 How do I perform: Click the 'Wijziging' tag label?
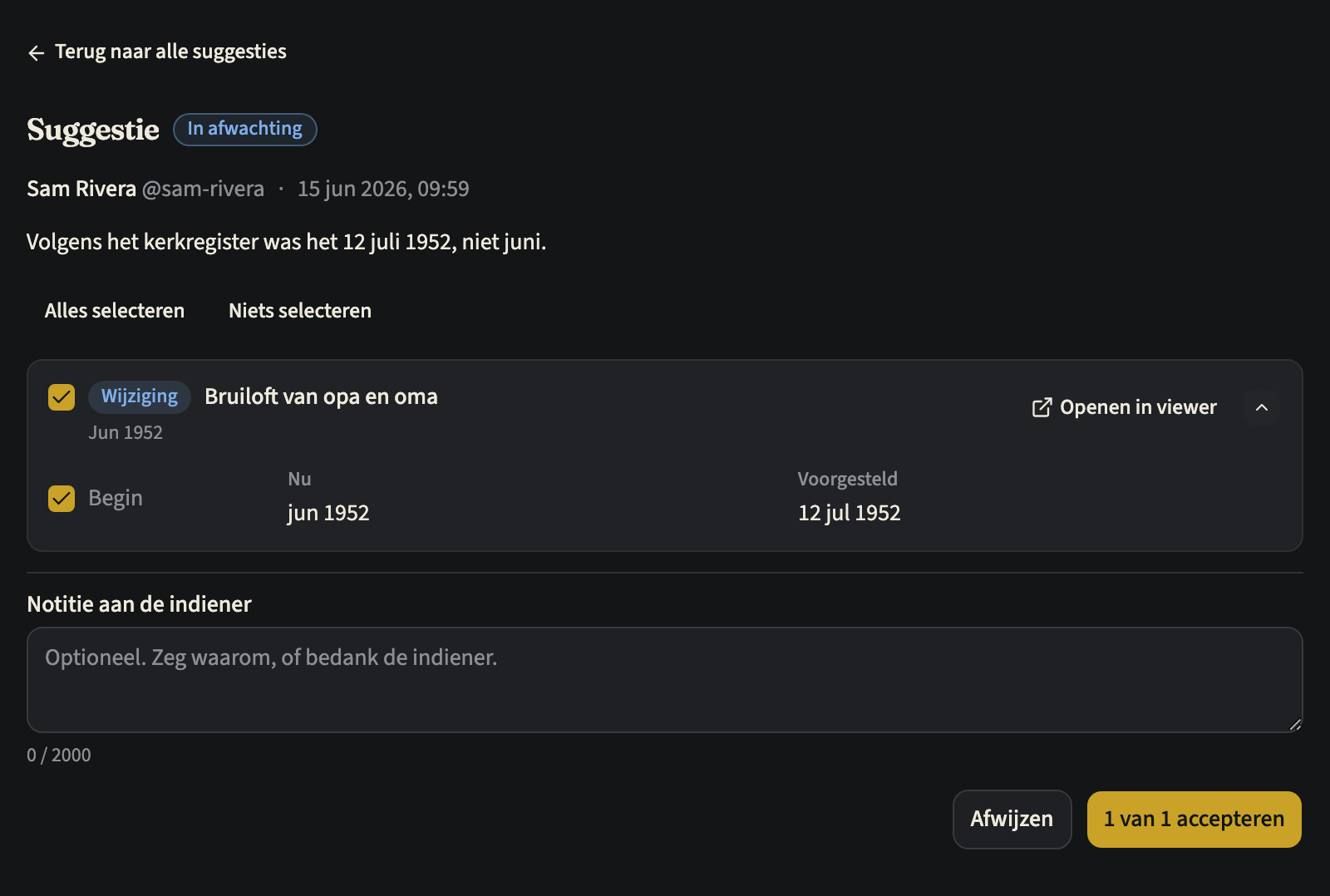(140, 396)
